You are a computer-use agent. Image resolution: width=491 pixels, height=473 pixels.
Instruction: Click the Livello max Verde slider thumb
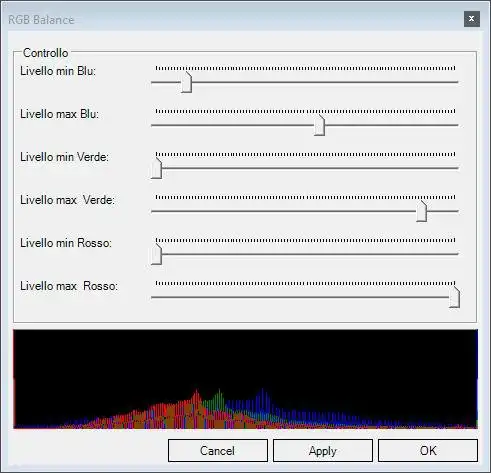(x=422, y=211)
